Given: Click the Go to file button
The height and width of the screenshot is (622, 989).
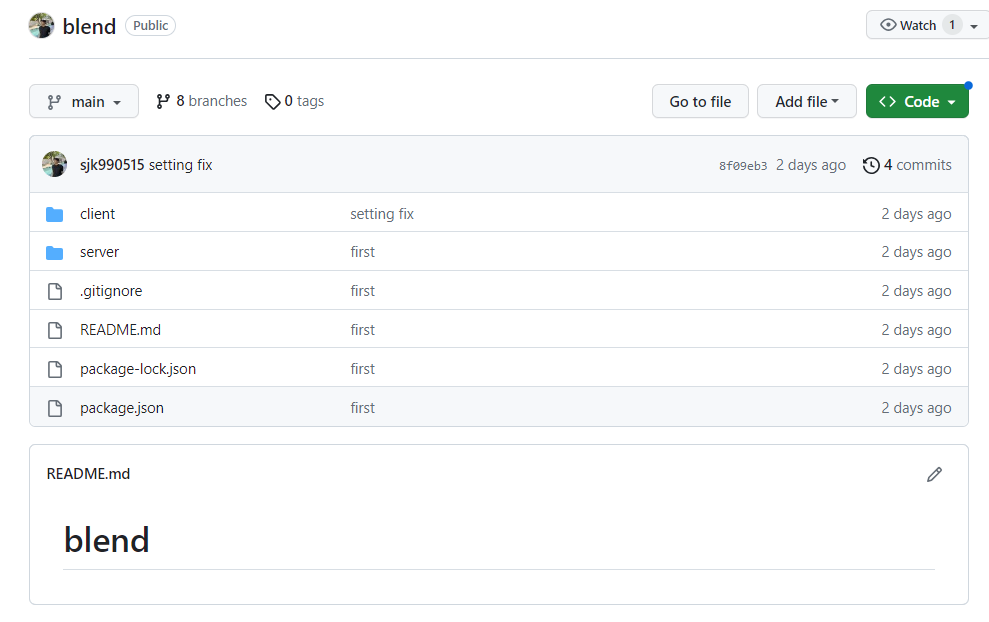Looking at the screenshot, I should [x=700, y=102].
